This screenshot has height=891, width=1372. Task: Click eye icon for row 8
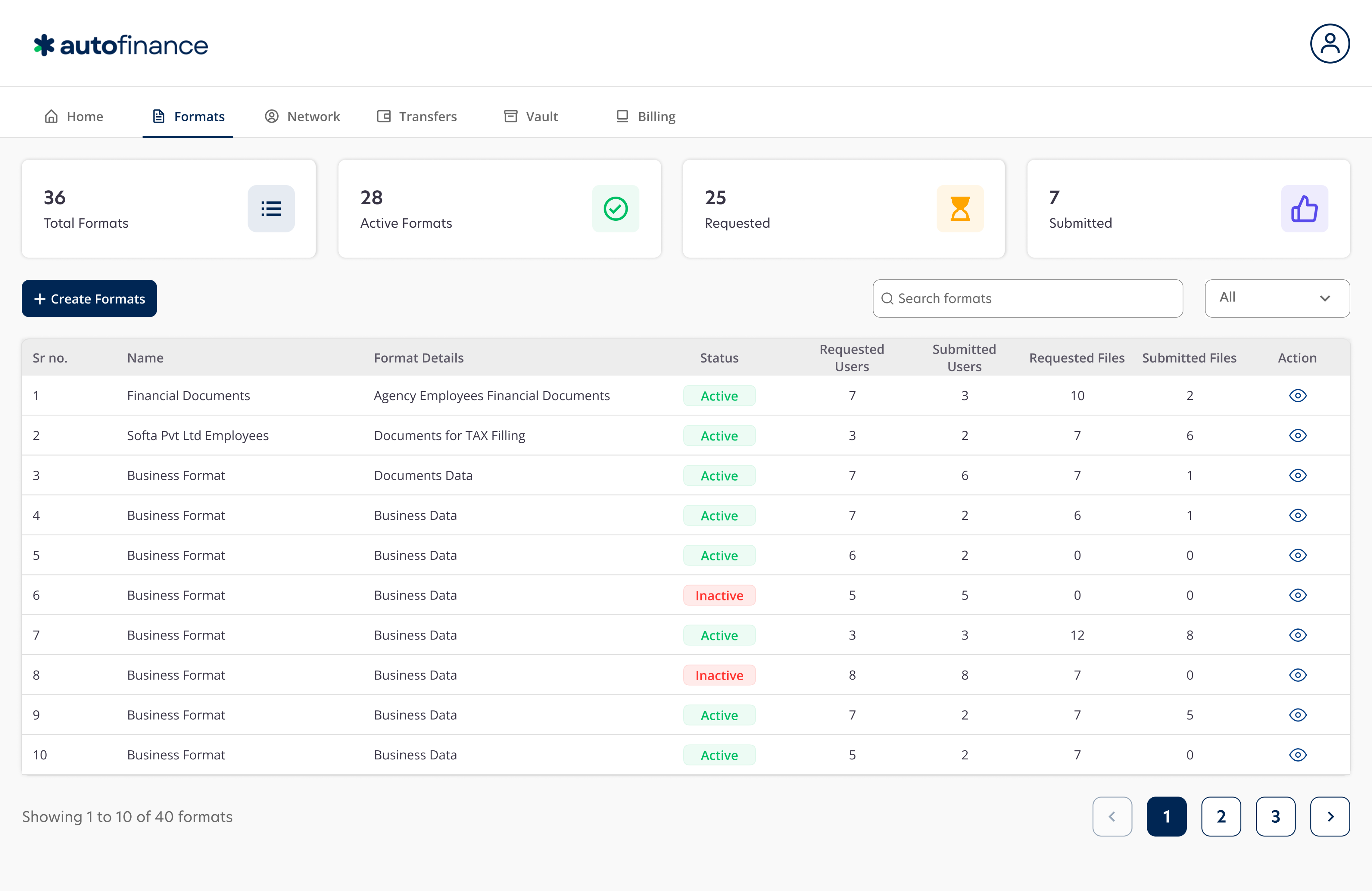1298,675
